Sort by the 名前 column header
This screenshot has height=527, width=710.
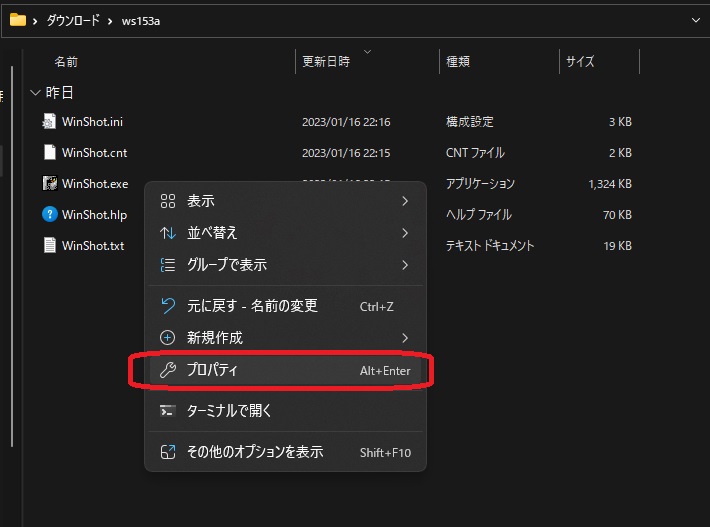pos(66,62)
